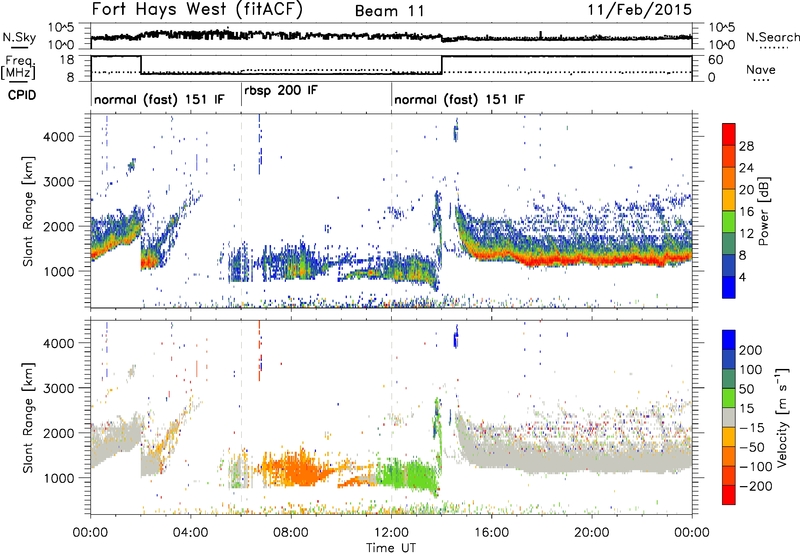Image resolution: width=800 pixels, height=554 pixels.
Task: Click the '200' velocity colorbar value
Action: point(751,350)
